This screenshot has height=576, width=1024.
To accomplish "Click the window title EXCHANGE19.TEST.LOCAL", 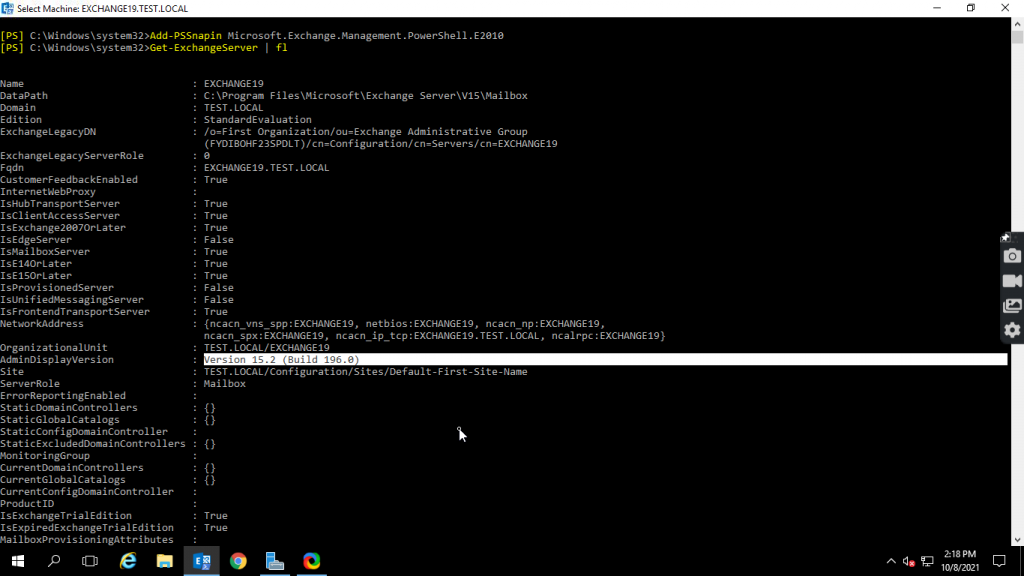I will 135,8.
